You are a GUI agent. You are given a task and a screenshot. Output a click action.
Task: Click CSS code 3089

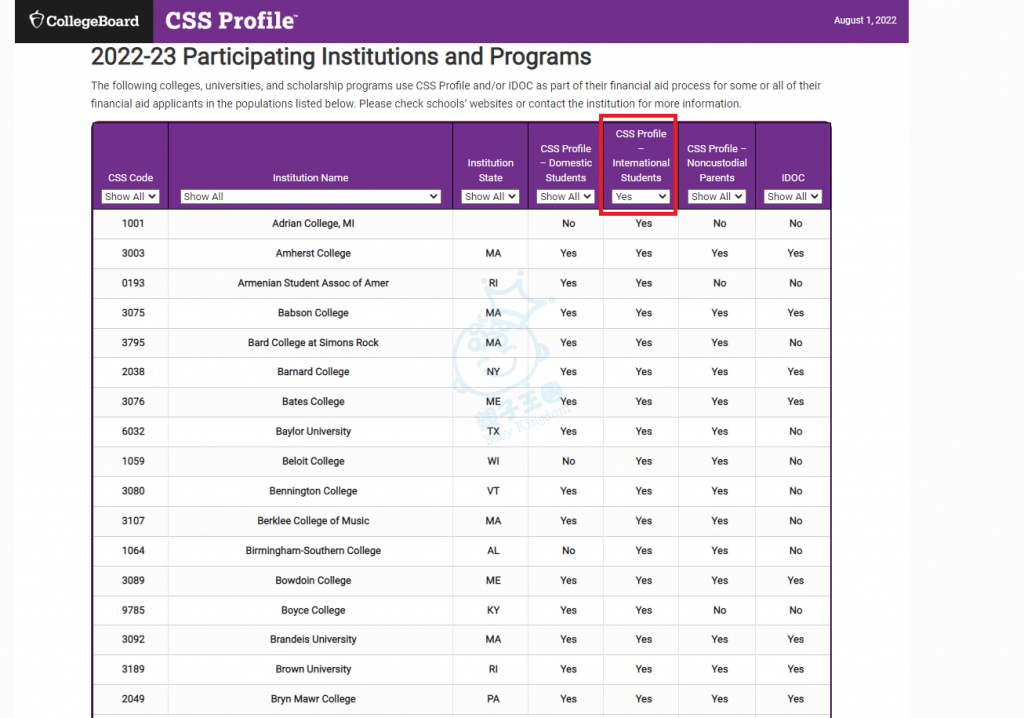pyautogui.click(x=133, y=580)
